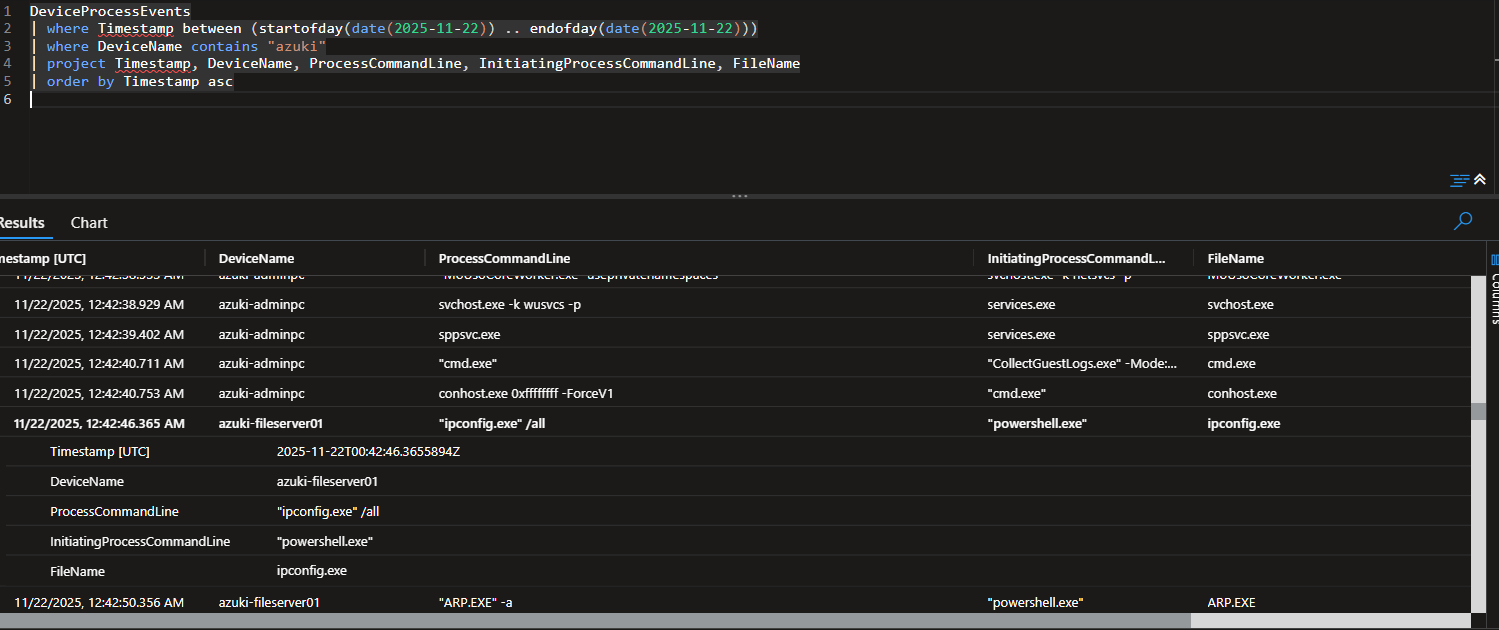Screen dimensions: 1499x630
Task: Click the 12:42:50.356 AM timestamp cell
Action: tap(99, 602)
